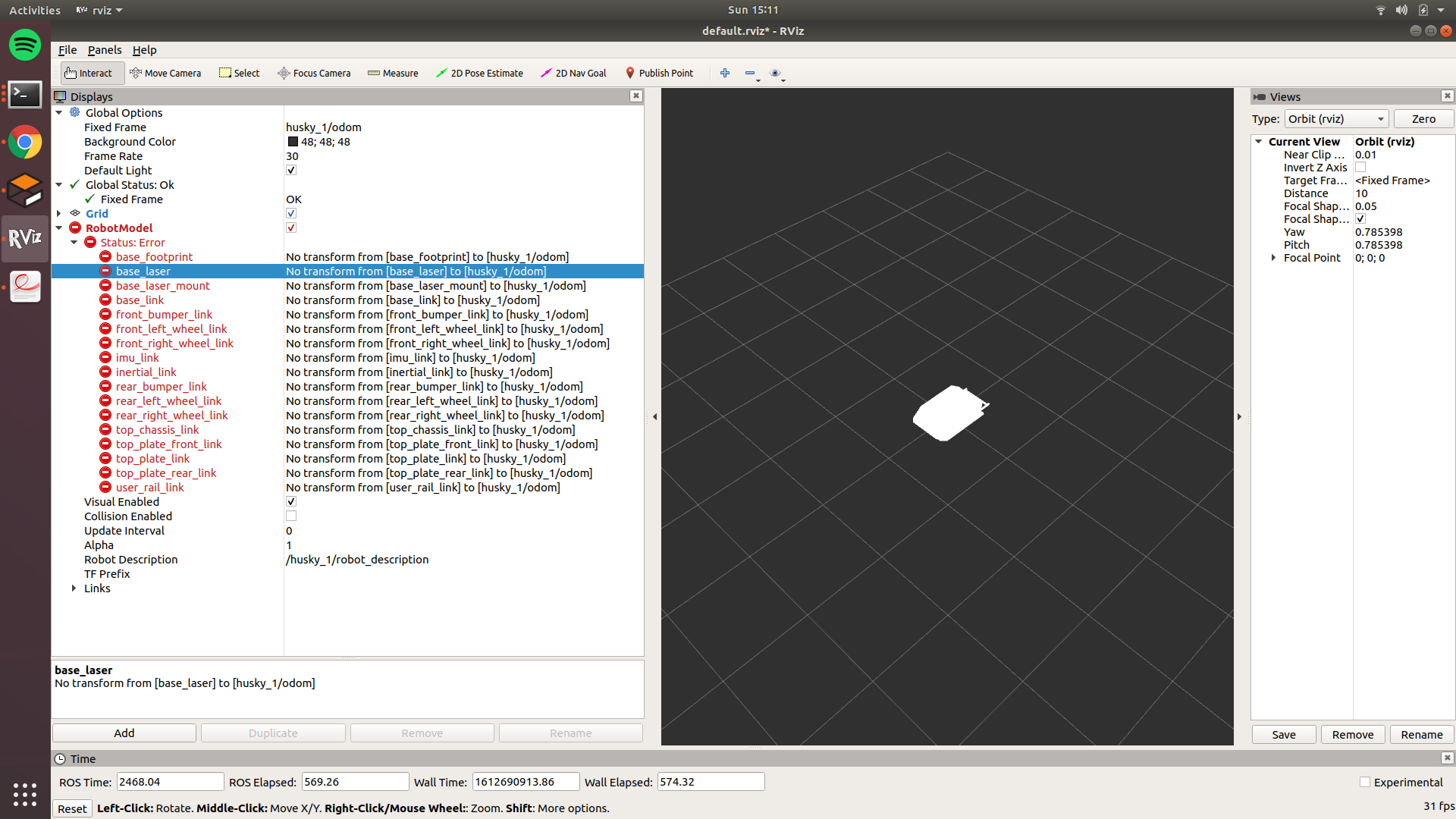Enable the Experimental checkbox
Image resolution: width=1456 pixels, height=819 pixels.
[1365, 782]
